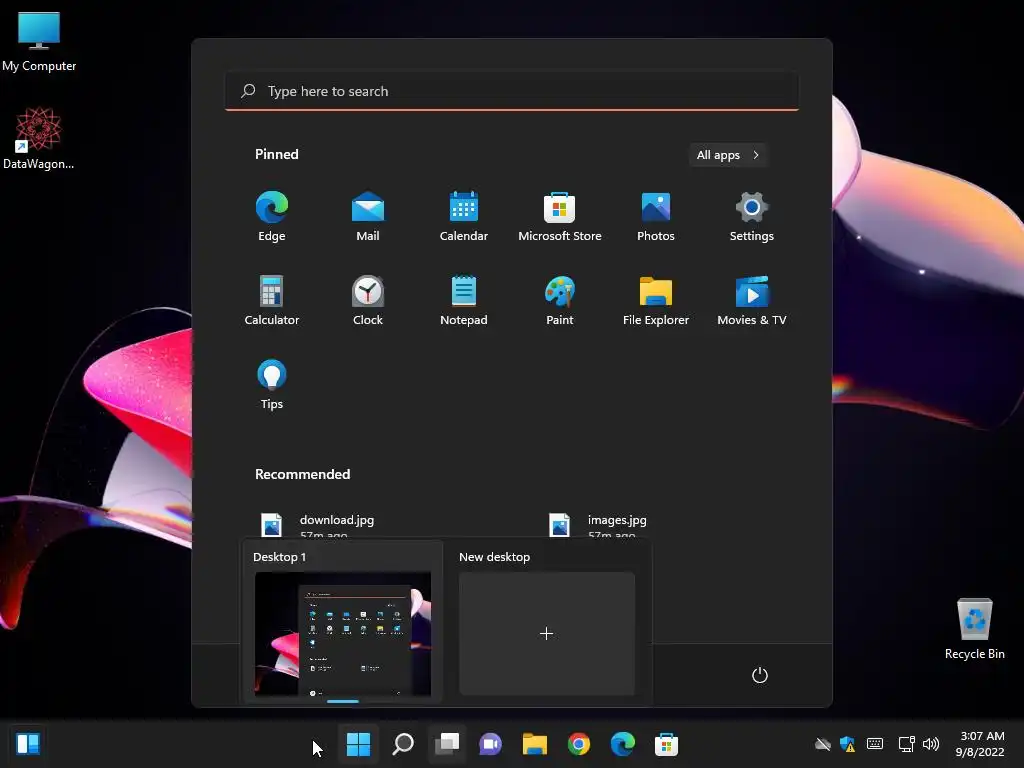Open Microsoft Store from pinned apps
Image resolution: width=1024 pixels, height=768 pixels.
(560, 216)
